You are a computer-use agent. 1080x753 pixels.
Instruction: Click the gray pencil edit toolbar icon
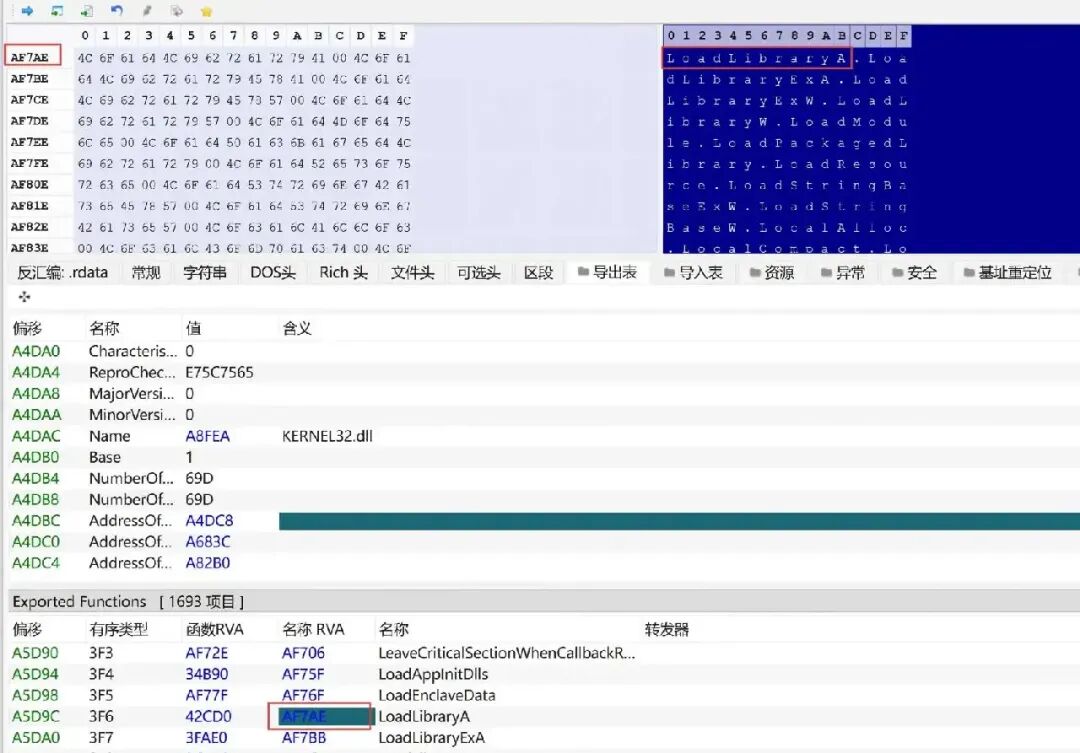147,10
